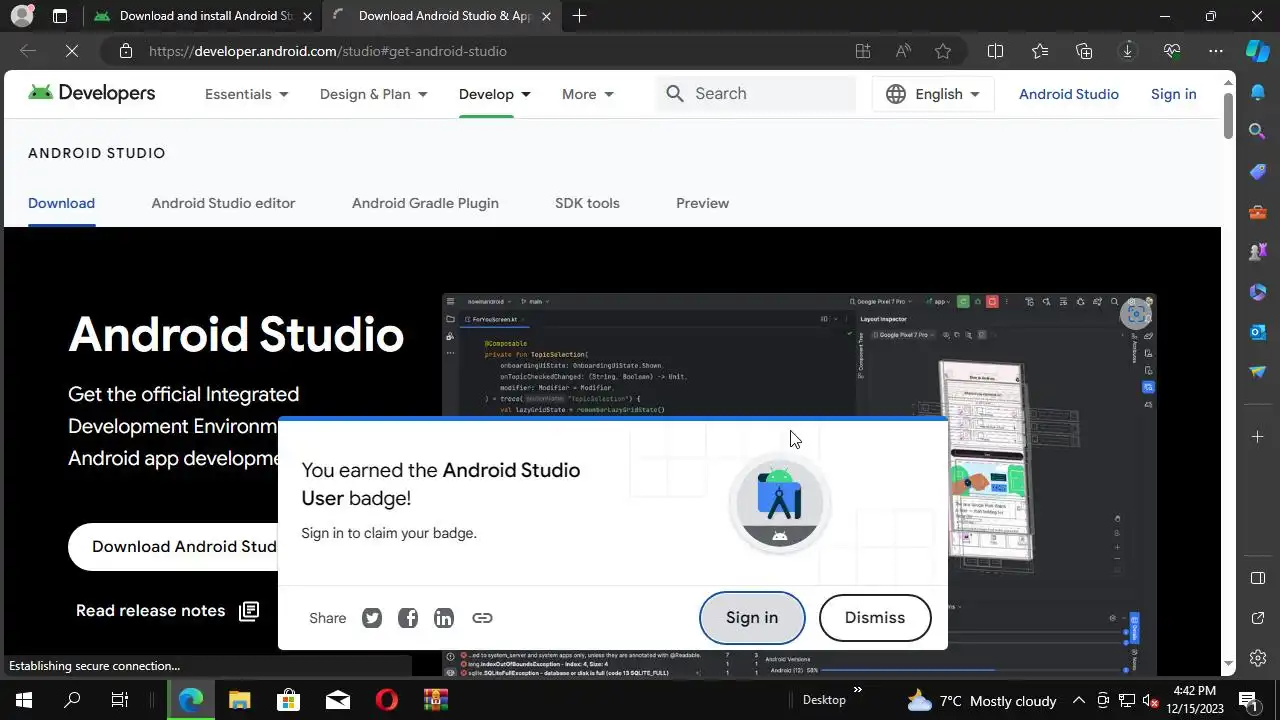The width and height of the screenshot is (1280, 720).
Task: Open the sidebar Tools briefcase icon
Action: coord(1258,212)
